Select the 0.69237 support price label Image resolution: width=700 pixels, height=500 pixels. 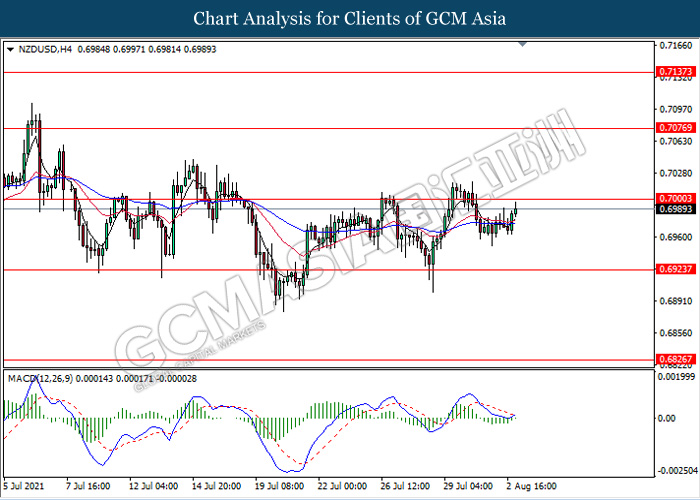[x=676, y=269]
